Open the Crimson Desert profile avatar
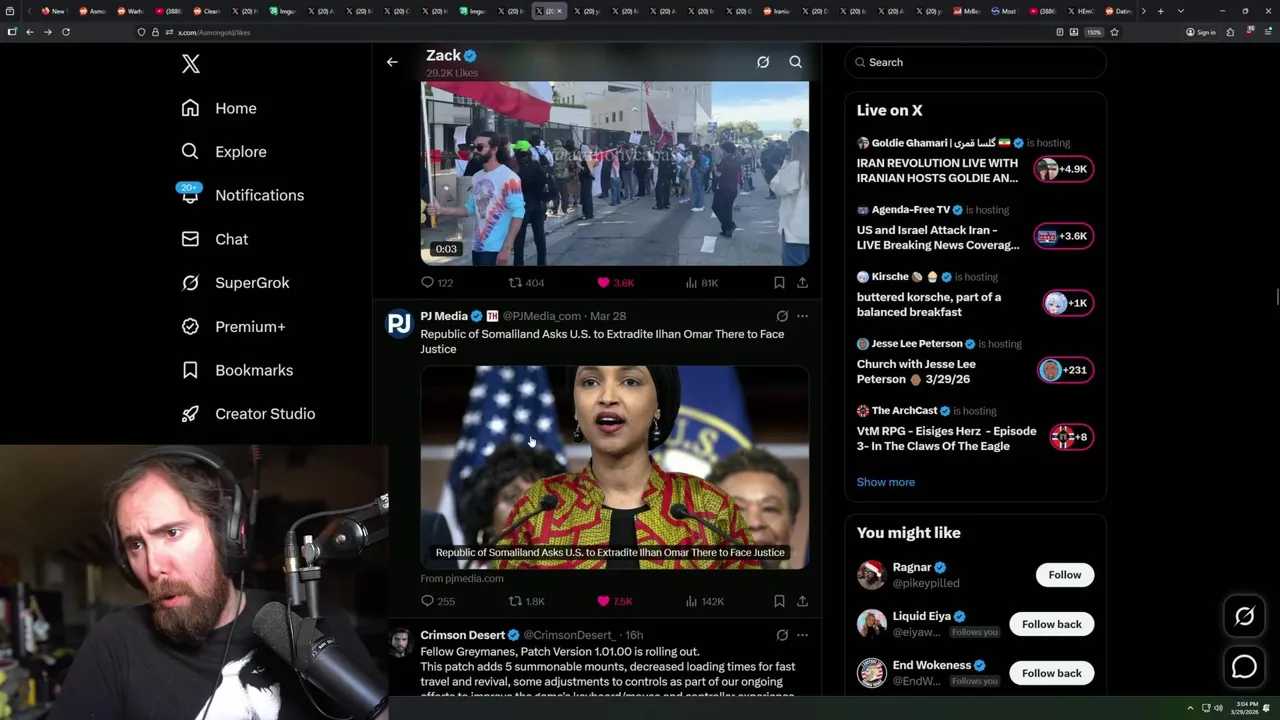1280x720 pixels. [x=399, y=642]
